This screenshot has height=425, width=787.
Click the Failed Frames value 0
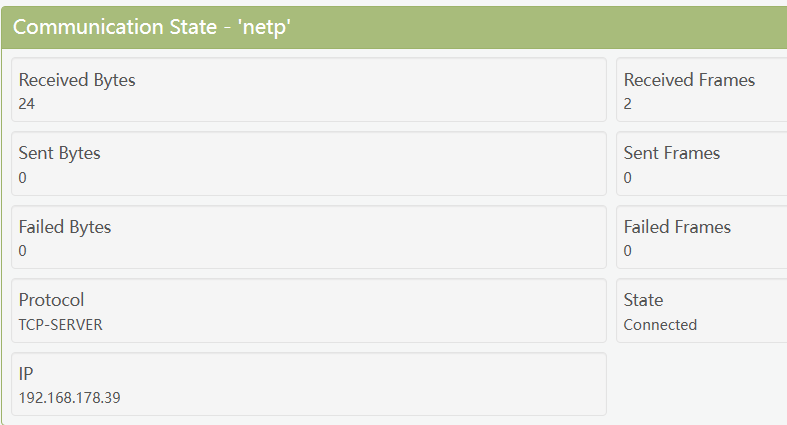628,250
